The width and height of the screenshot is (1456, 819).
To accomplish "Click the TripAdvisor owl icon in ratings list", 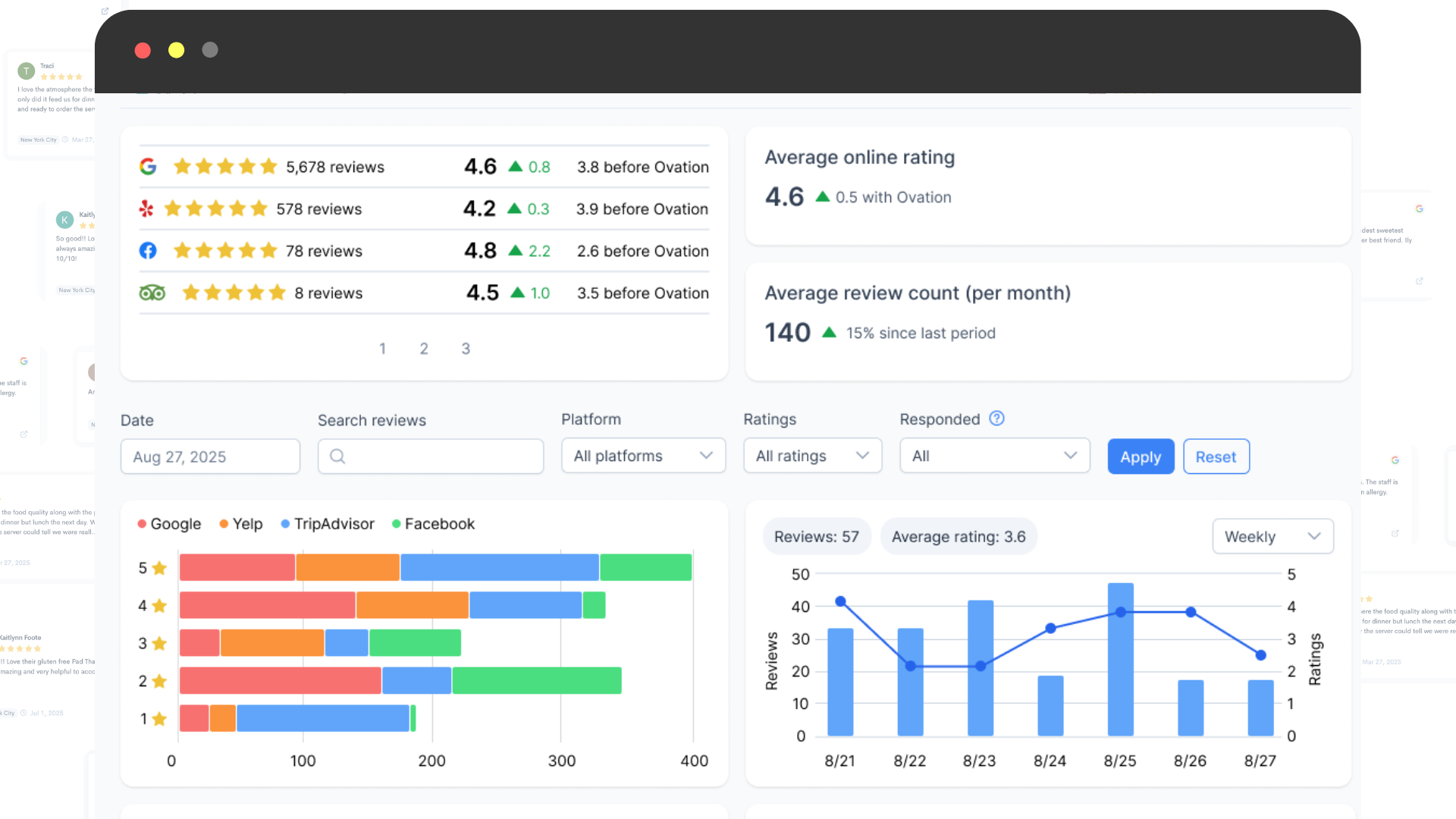I will (x=152, y=293).
